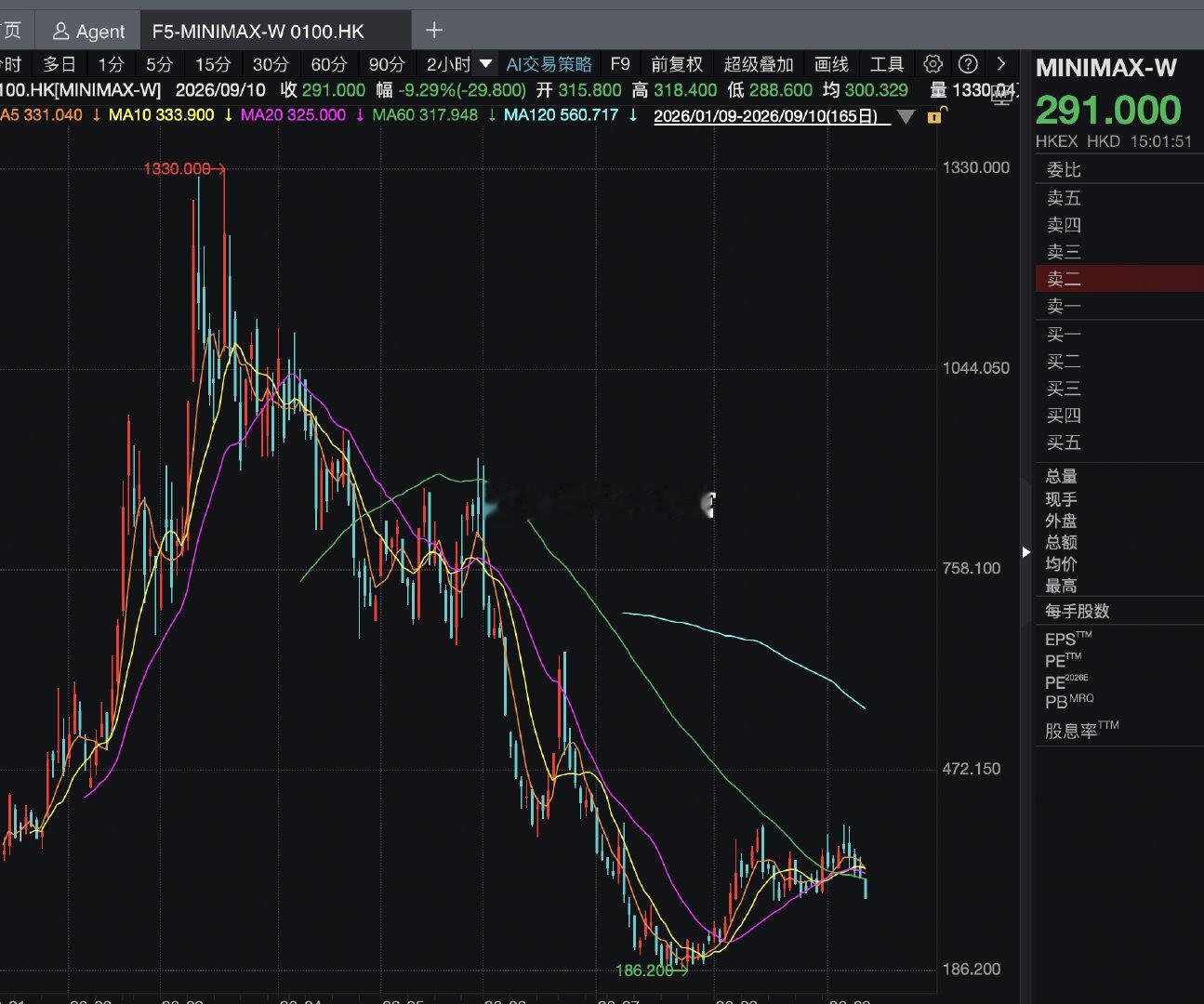Click the F9 button in toolbar
Image resolution: width=1204 pixels, height=1004 pixels.
[620, 64]
